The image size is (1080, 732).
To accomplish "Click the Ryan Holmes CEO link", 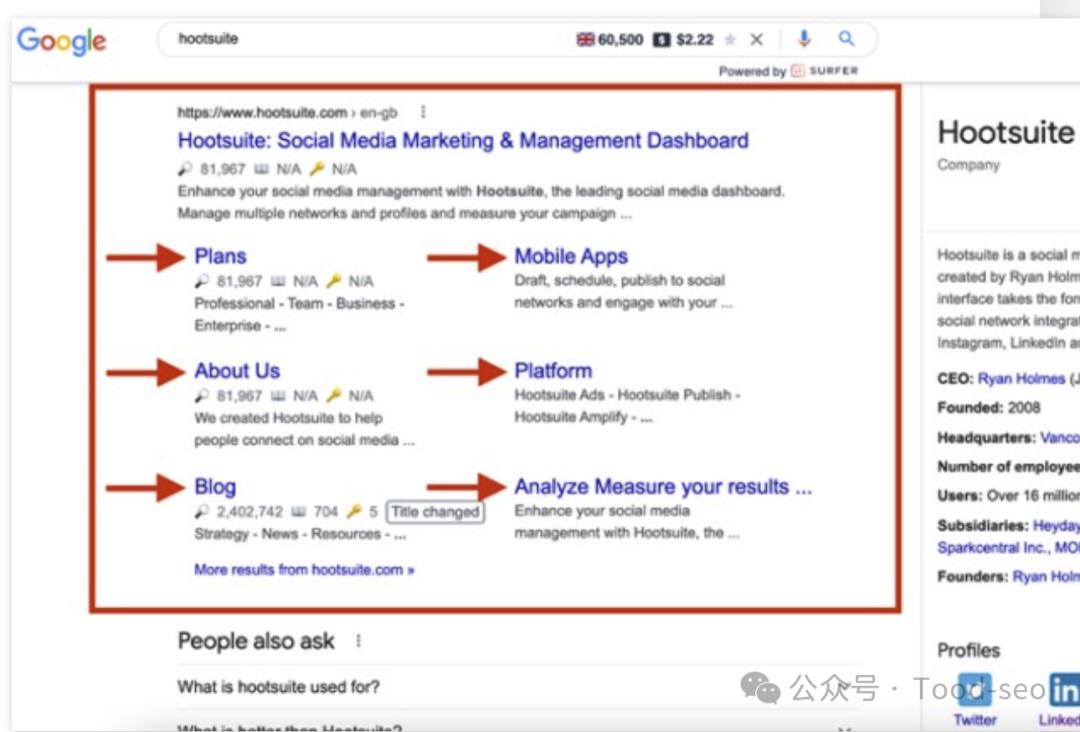I will tap(1021, 379).
